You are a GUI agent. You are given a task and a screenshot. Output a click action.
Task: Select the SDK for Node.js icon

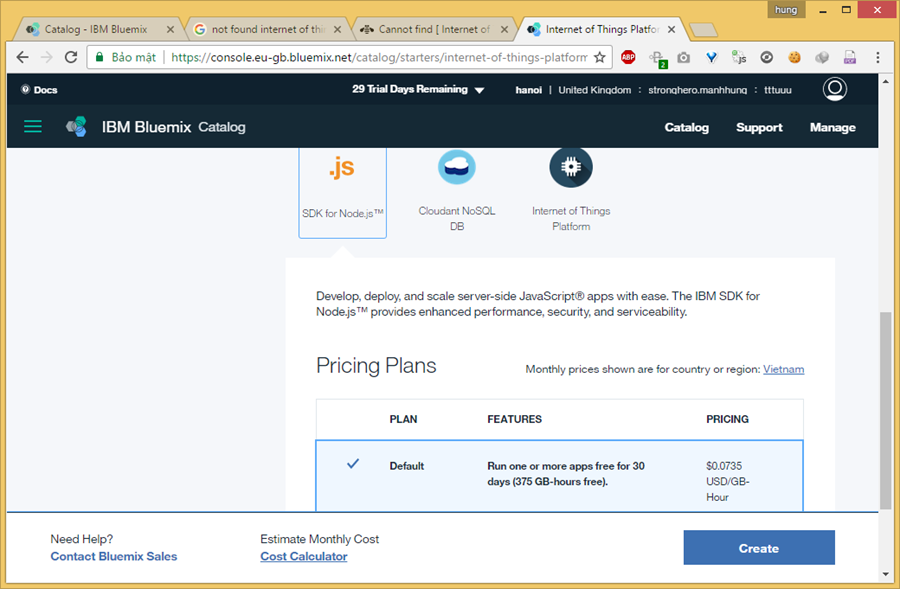(342, 168)
